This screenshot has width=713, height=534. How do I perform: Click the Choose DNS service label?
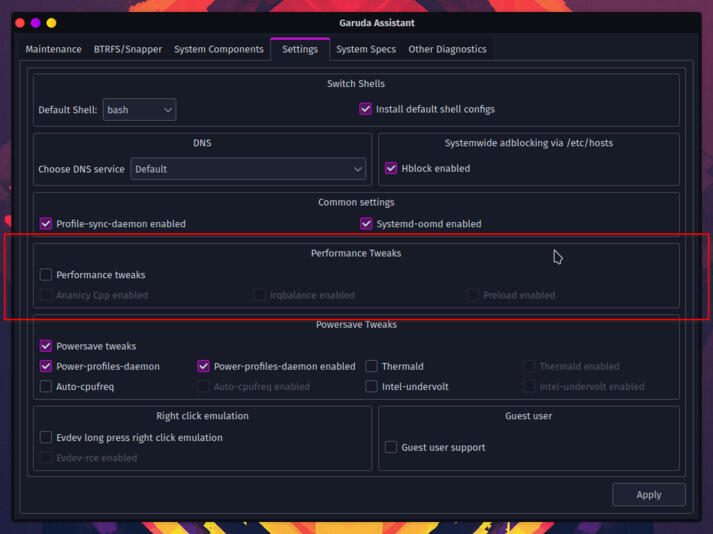point(81,169)
